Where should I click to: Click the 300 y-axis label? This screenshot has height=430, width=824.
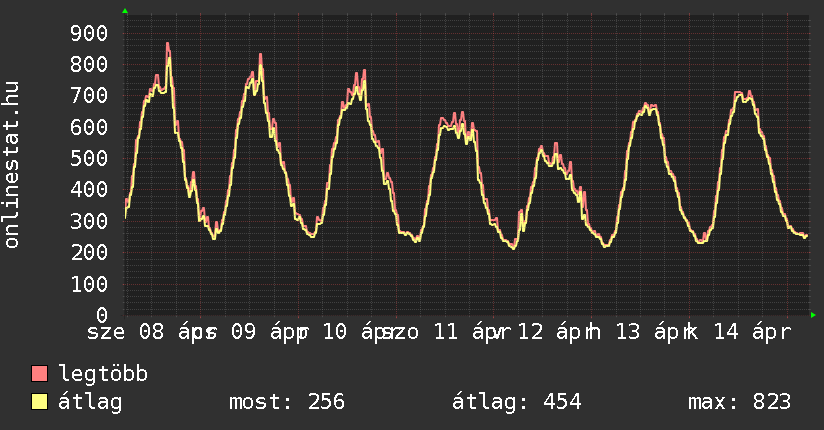(89, 221)
